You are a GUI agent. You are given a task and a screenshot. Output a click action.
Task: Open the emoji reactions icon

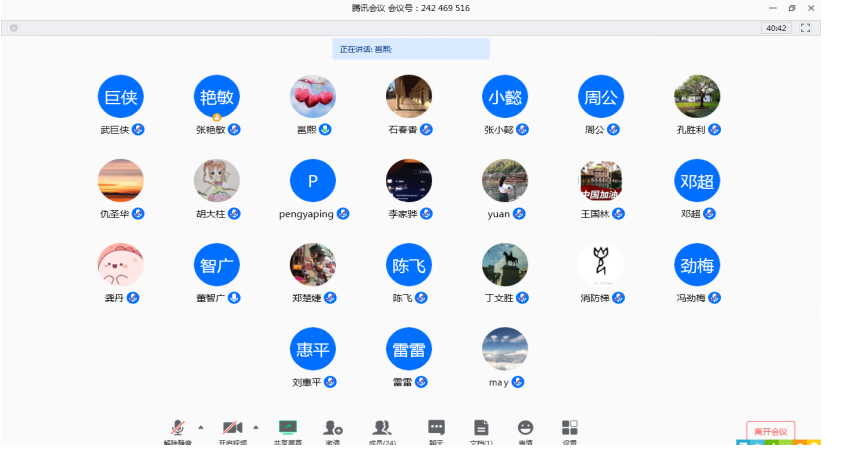coord(525,428)
